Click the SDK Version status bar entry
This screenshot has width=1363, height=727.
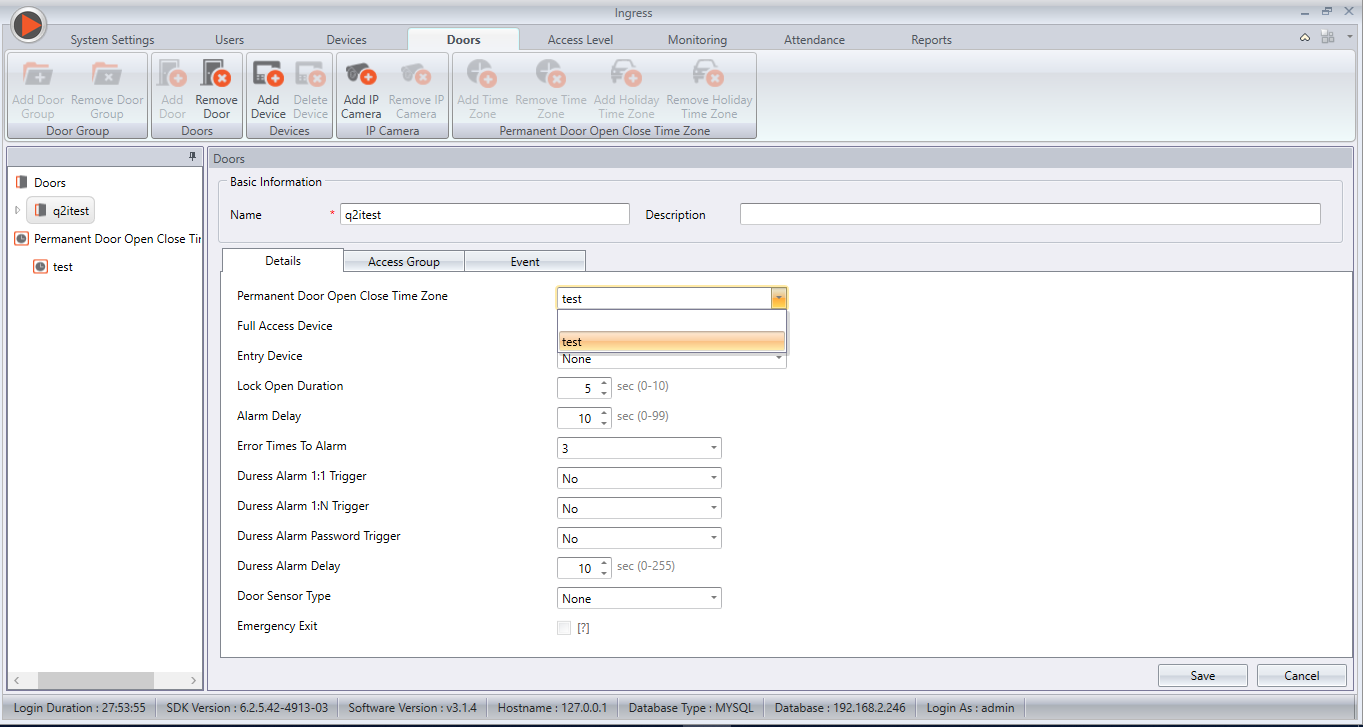pyautogui.click(x=247, y=708)
